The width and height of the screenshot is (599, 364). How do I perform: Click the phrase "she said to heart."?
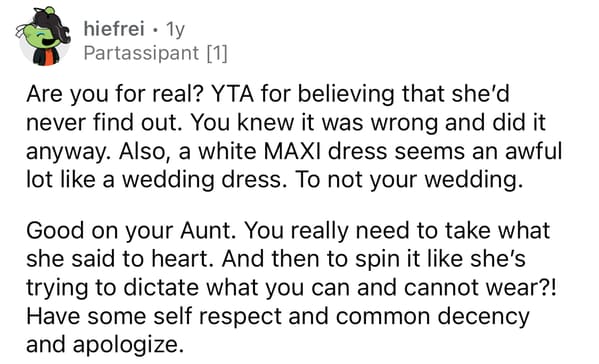[121, 259]
